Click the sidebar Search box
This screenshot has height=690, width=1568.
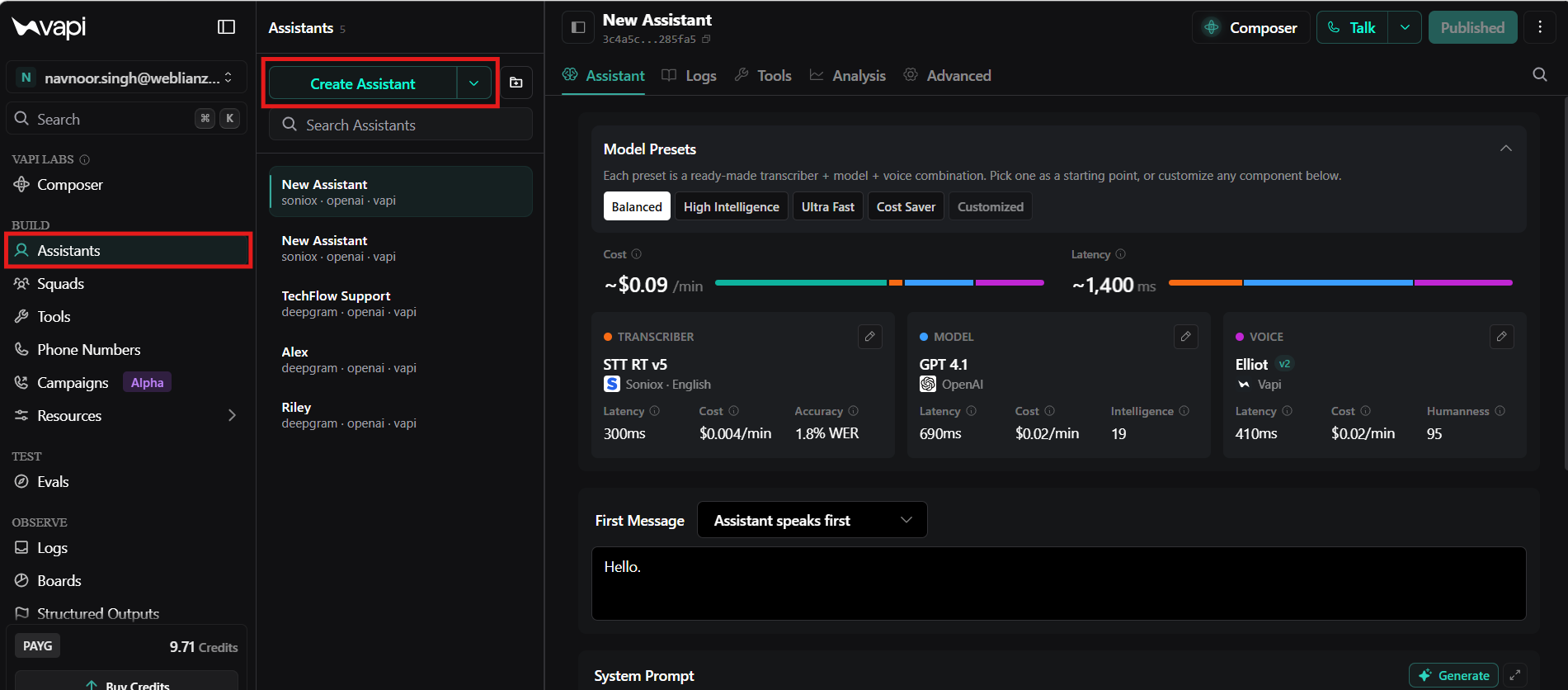click(126, 119)
